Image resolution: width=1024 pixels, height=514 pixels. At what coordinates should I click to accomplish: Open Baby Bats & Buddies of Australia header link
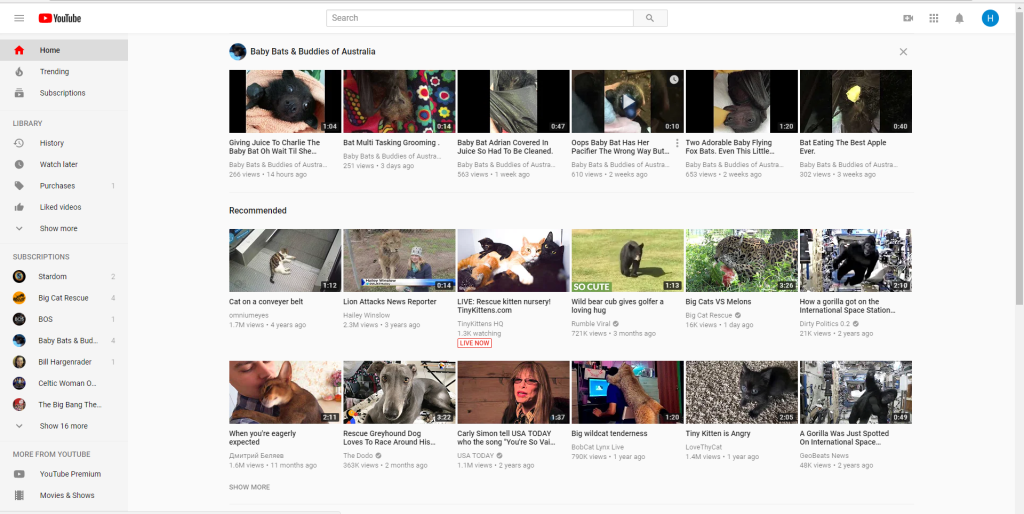tap(313, 52)
